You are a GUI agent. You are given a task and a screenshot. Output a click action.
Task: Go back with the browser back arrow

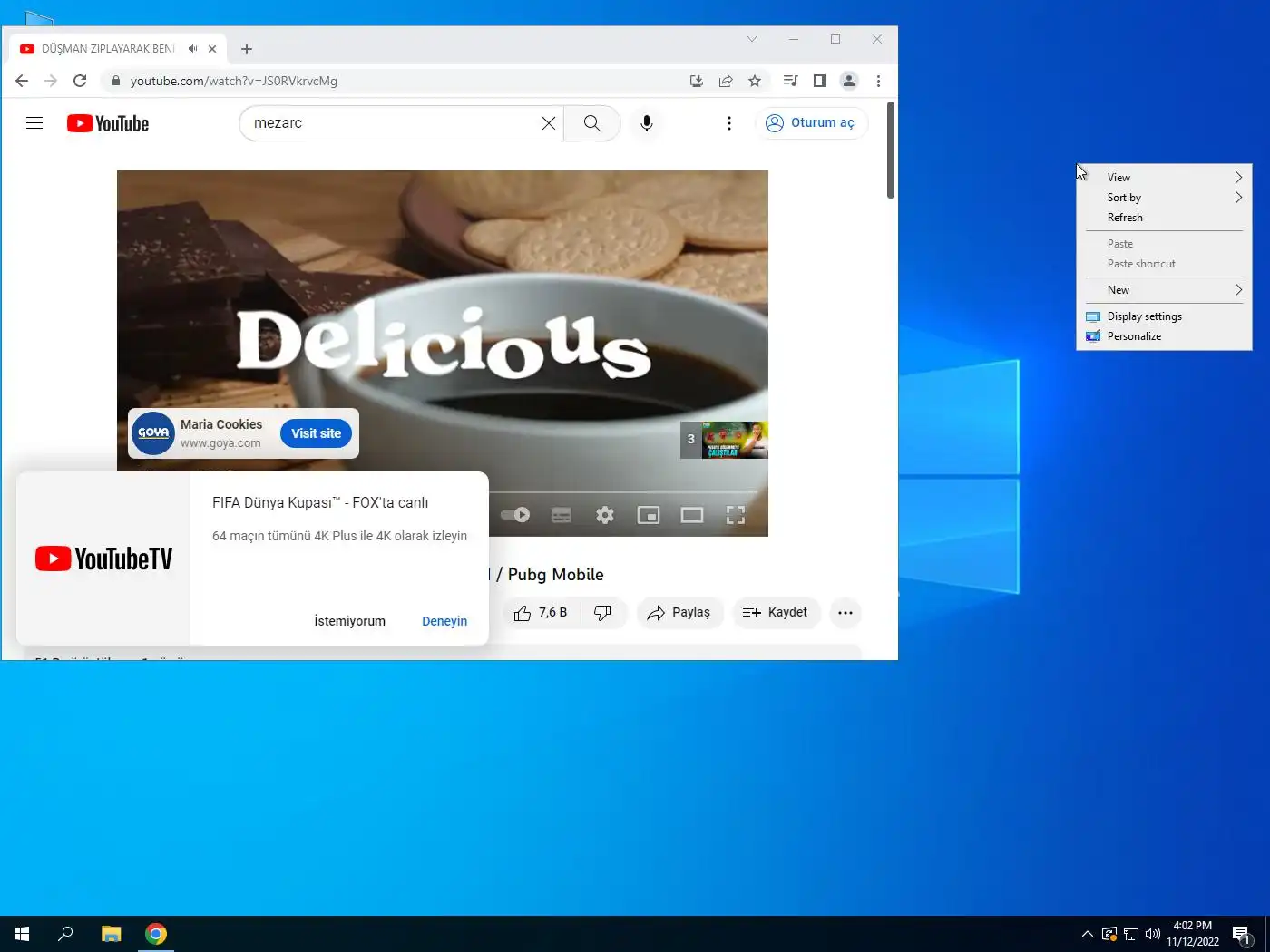coord(22,81)
